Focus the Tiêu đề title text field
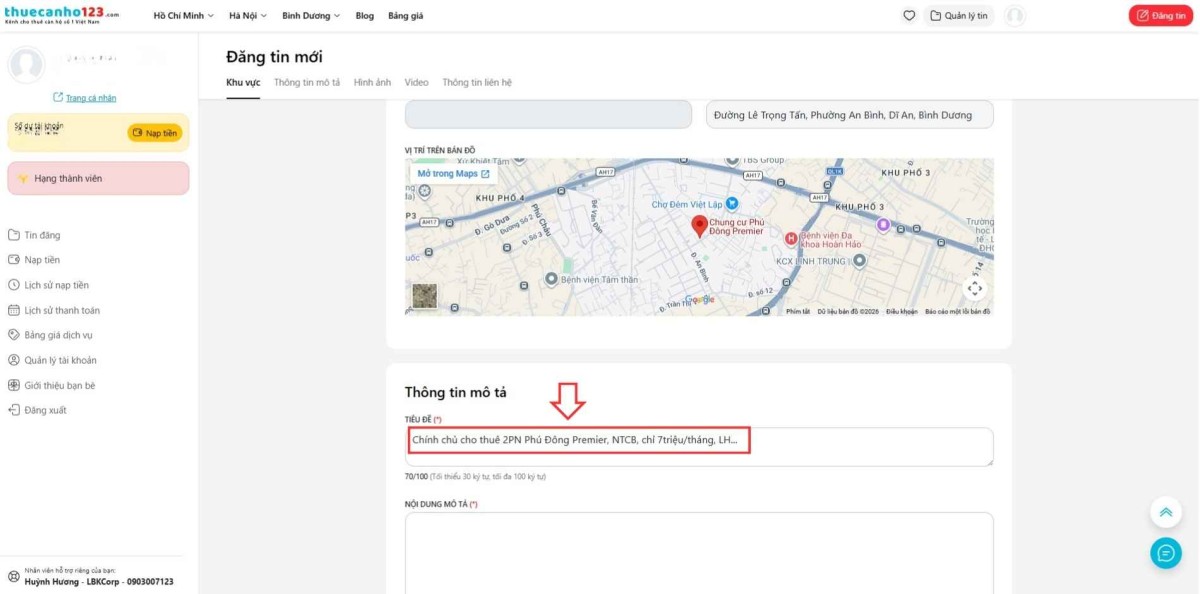This screenshot has width=1200, height=594. click(699, 447)
